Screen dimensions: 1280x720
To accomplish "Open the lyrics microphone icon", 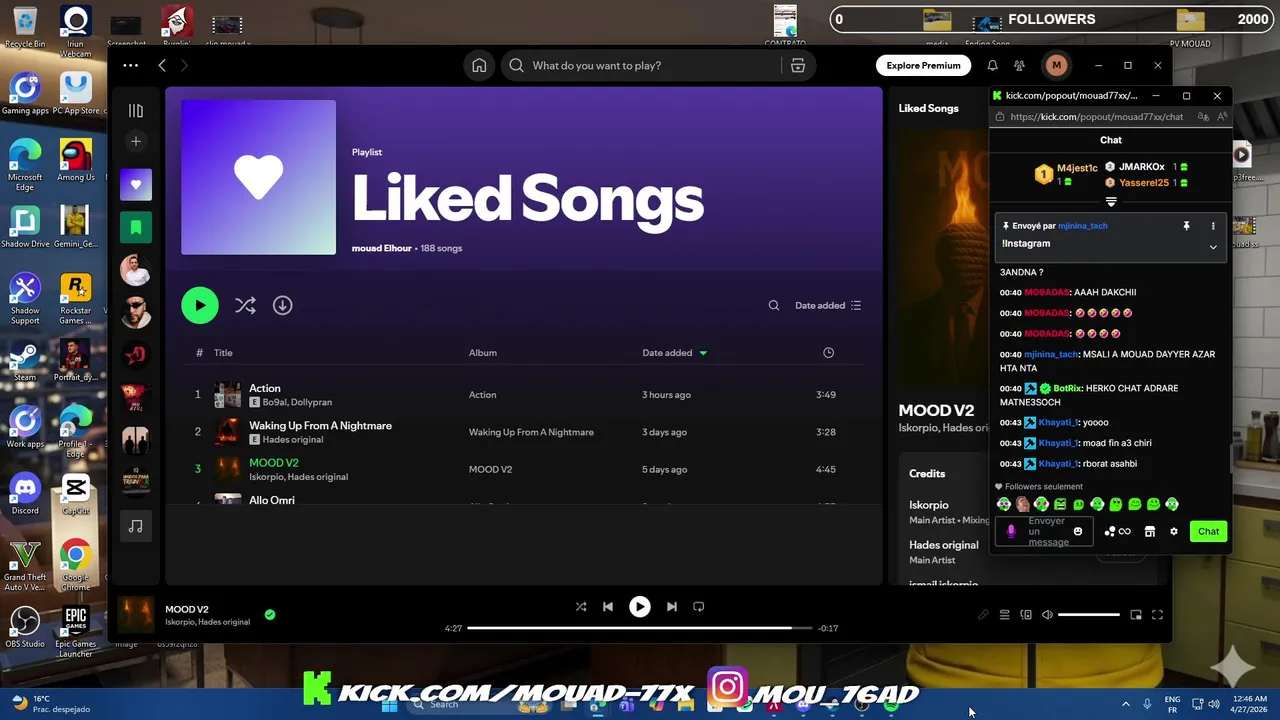I will click(983, 615).
